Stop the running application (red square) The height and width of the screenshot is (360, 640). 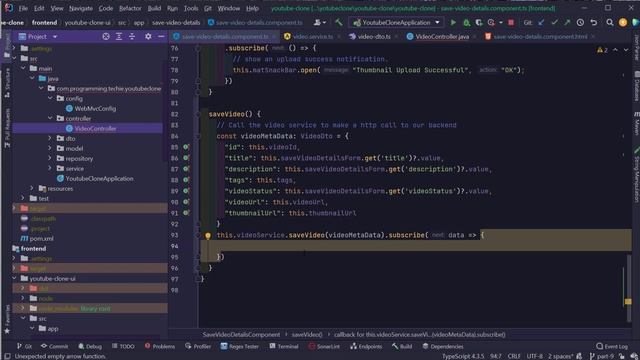511,23
